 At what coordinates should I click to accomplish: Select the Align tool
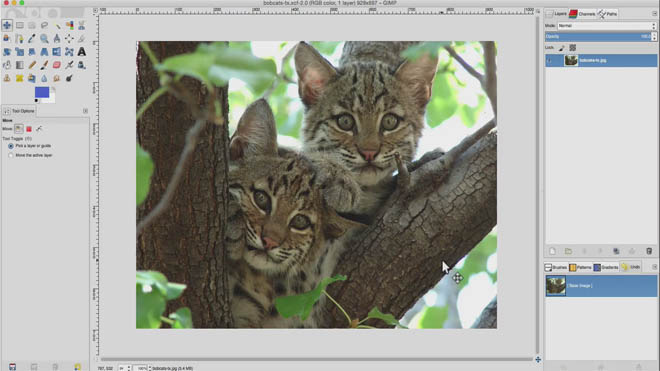[x=69, y=38]
